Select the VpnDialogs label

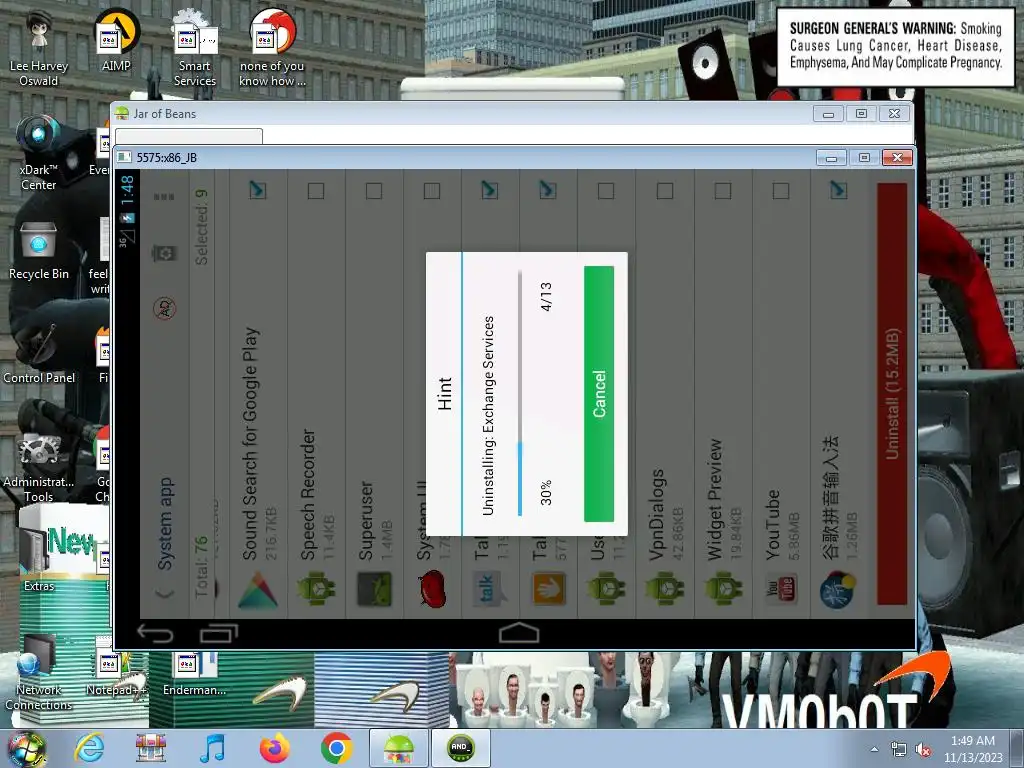tap(657, 515)
